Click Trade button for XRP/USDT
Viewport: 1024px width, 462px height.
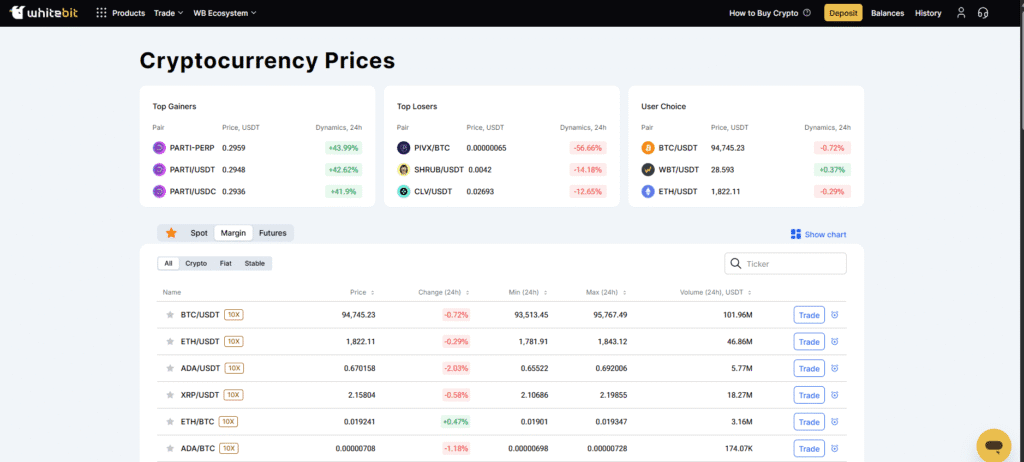(809, 395)
